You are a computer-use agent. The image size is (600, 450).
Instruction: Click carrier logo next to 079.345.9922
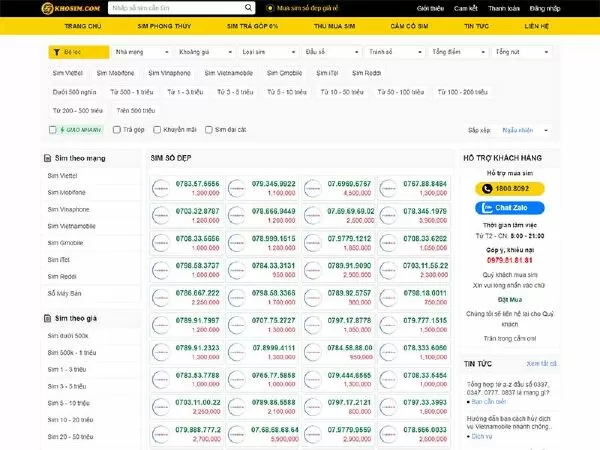click(236, 188)
